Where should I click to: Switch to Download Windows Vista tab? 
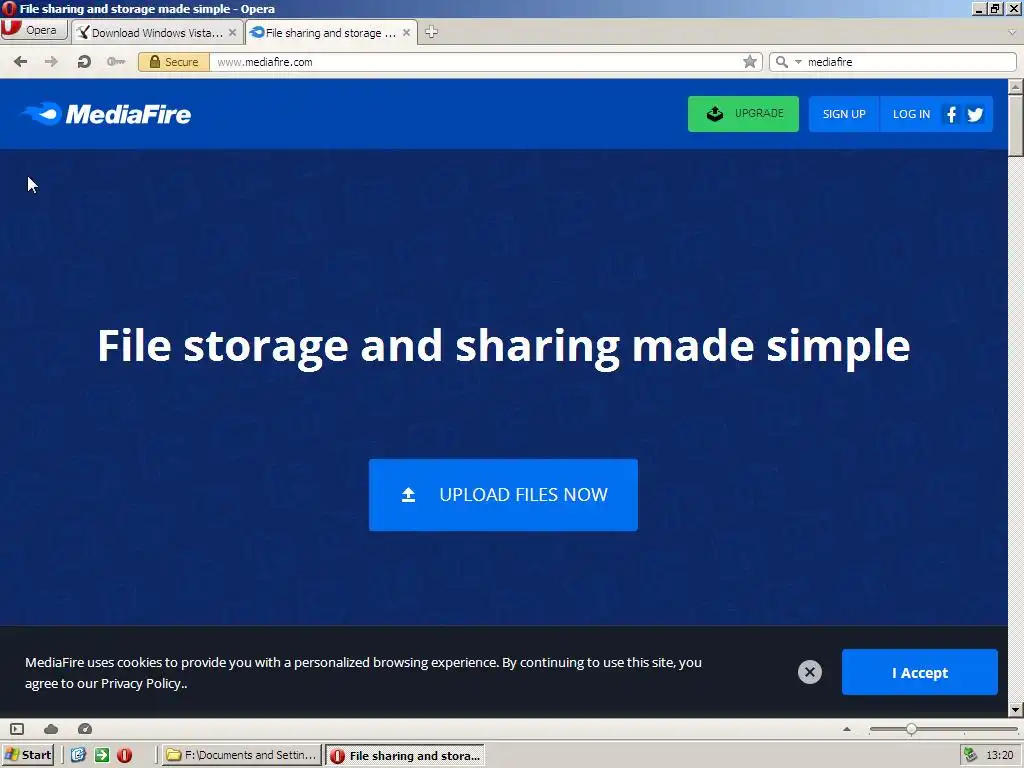[x=157, y=33]
